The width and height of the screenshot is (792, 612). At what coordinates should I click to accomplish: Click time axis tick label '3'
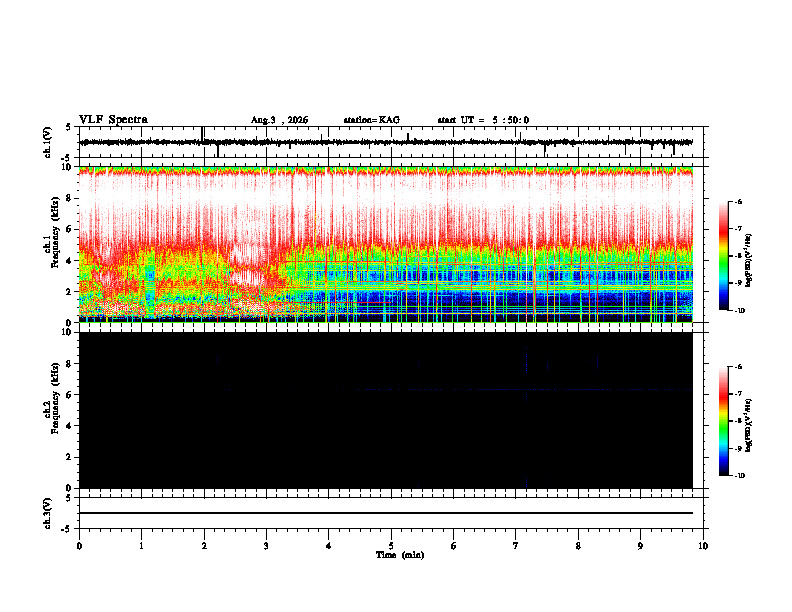(266, 546)
